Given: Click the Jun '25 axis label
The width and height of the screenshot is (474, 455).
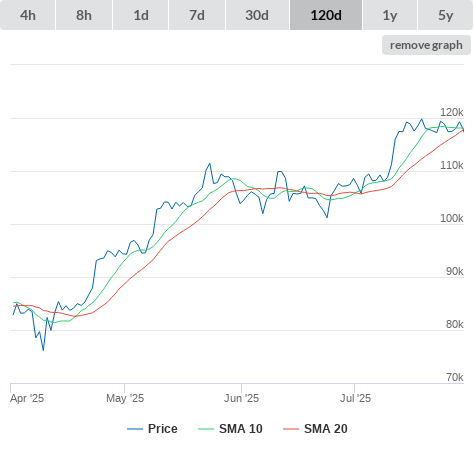Looking at the screenshot, I should tap(241, 398).
